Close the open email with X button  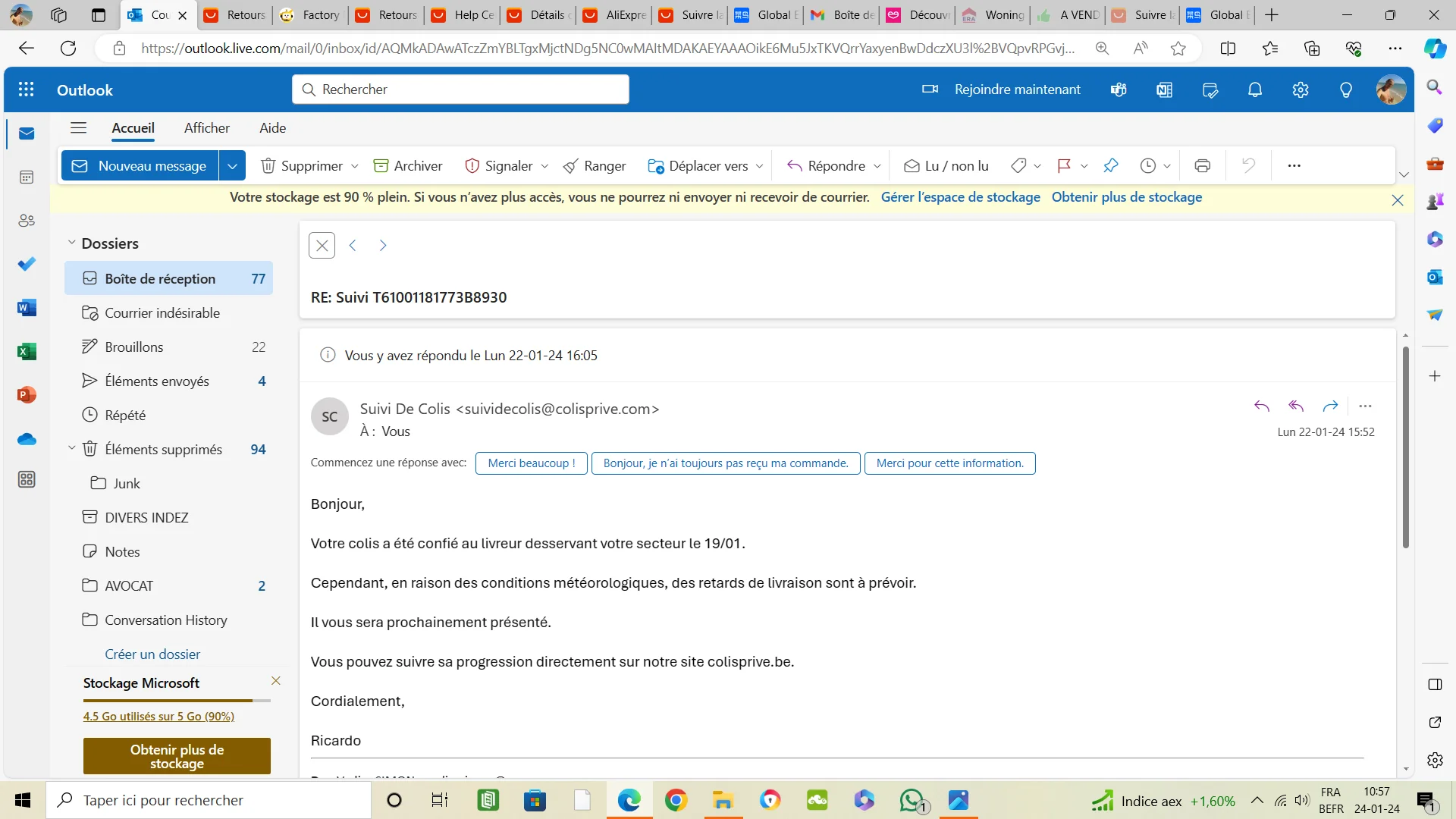click(322, 245)
